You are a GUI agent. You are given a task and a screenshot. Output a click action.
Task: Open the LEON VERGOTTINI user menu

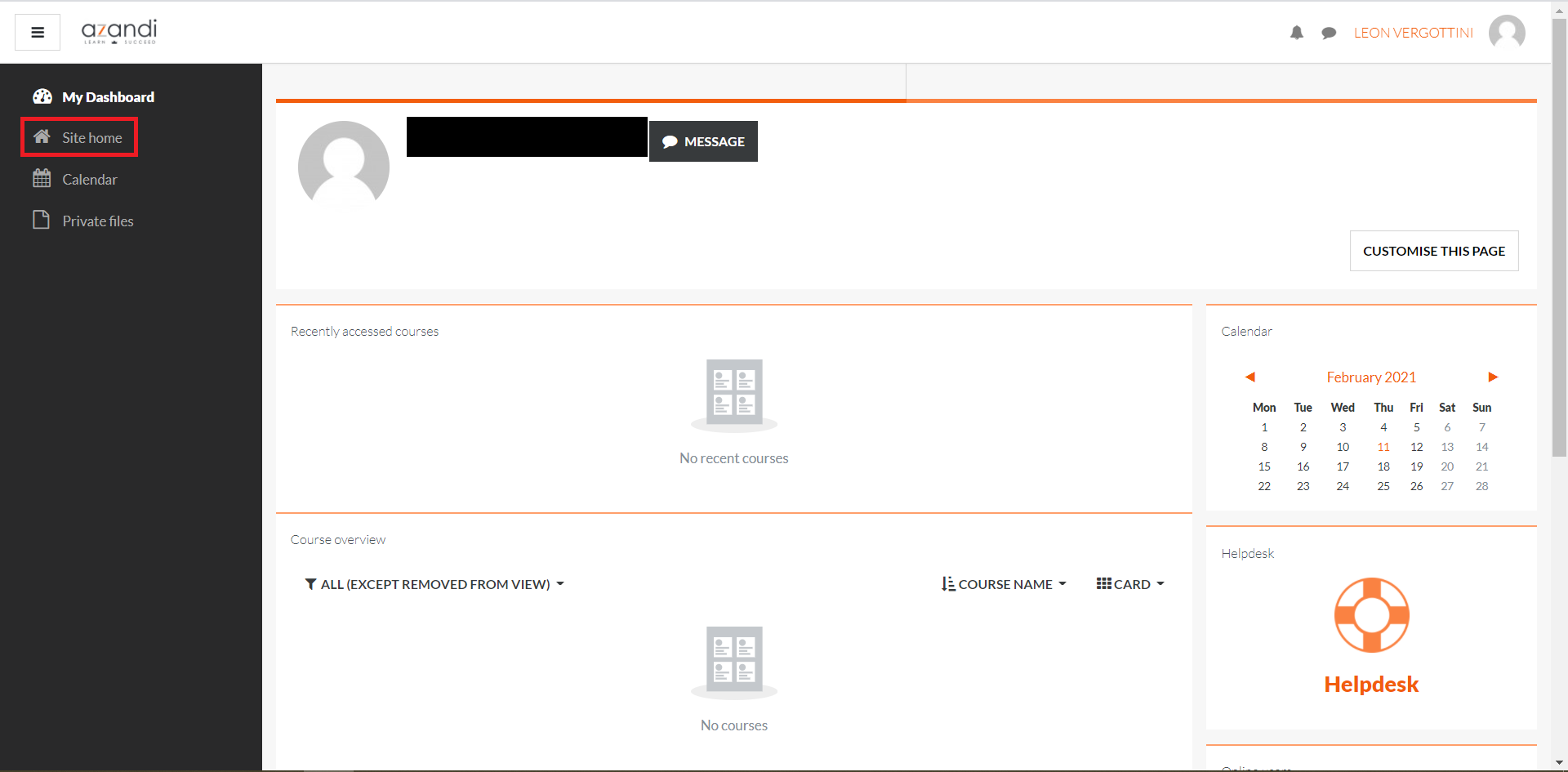[x=1414, y=33]
